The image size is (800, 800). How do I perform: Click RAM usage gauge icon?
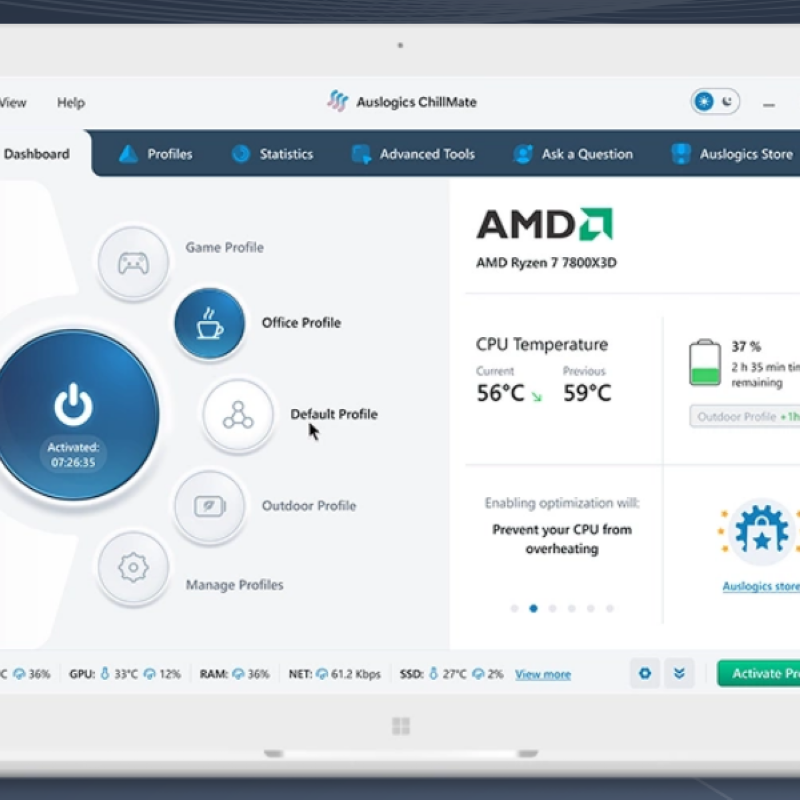point(238,674)
